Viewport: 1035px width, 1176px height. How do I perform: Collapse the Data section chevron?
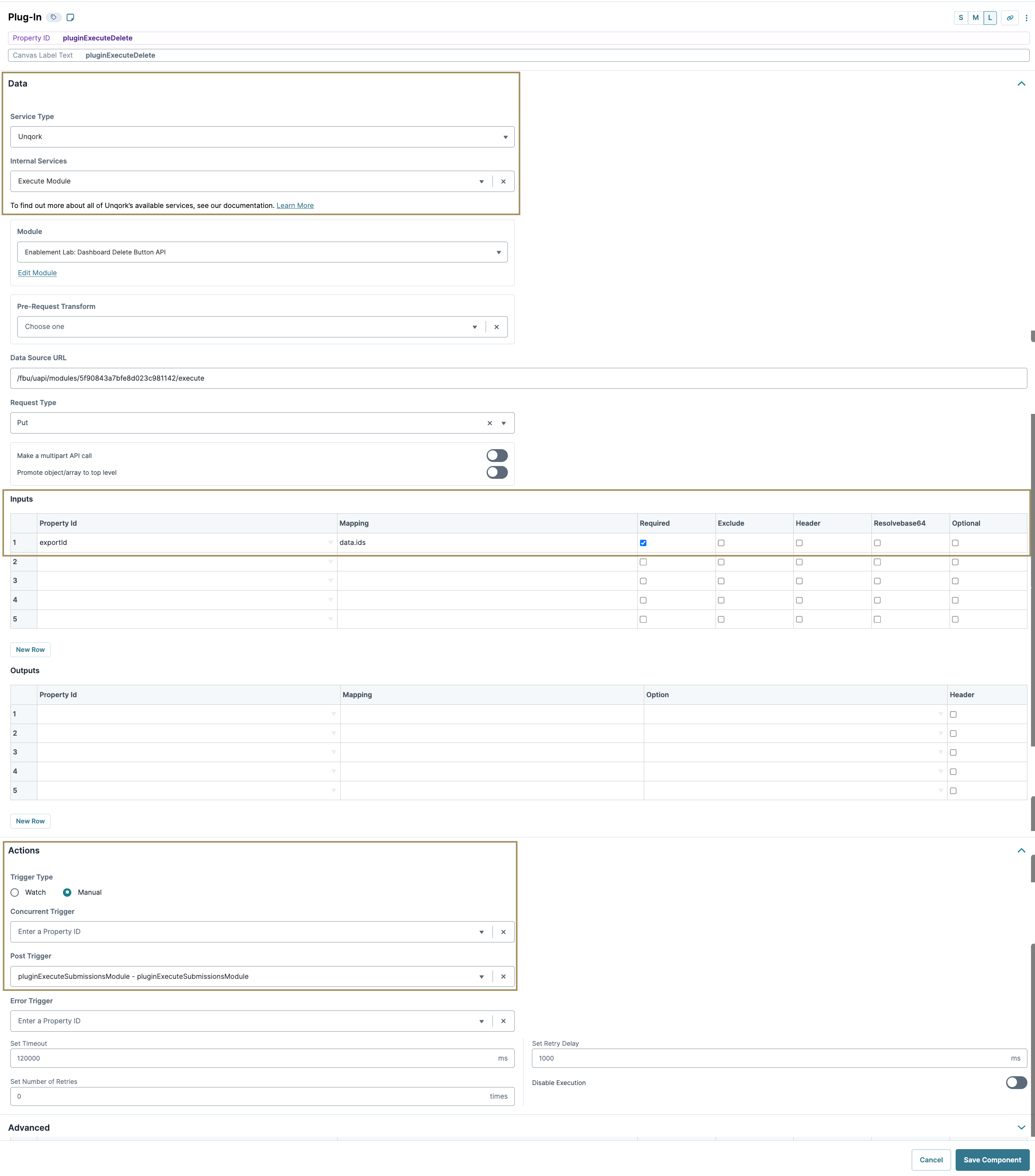pyautogui.click(x=1021, y=83)
